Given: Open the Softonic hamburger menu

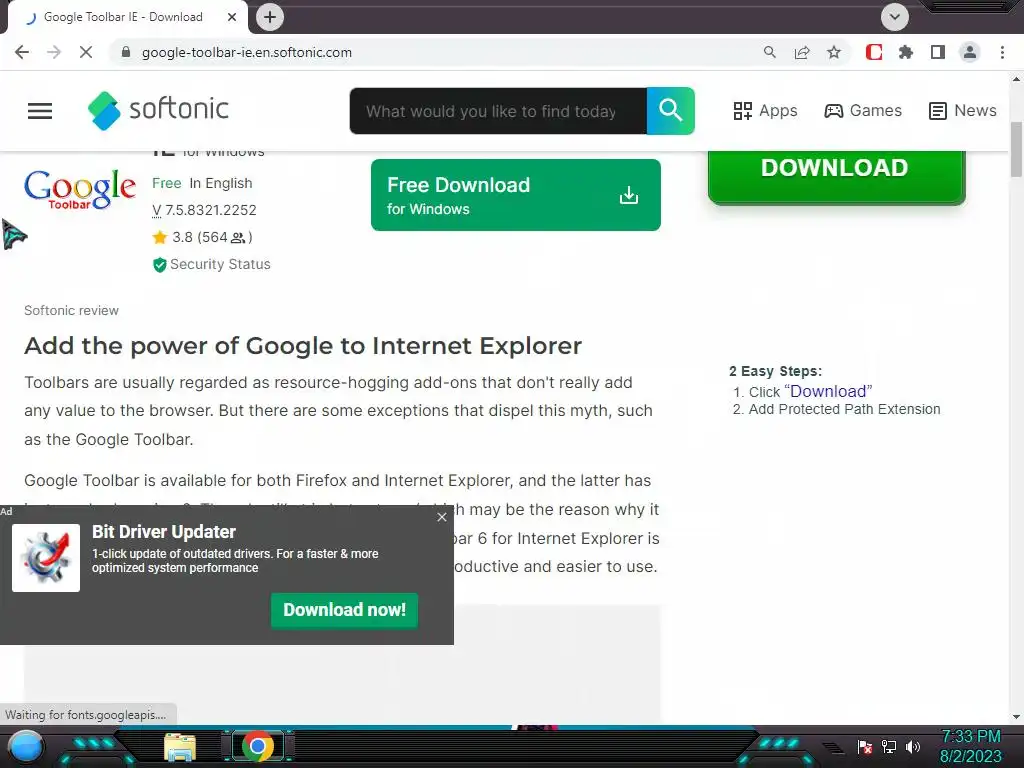Looking at the screenshot, I should 40,110.
